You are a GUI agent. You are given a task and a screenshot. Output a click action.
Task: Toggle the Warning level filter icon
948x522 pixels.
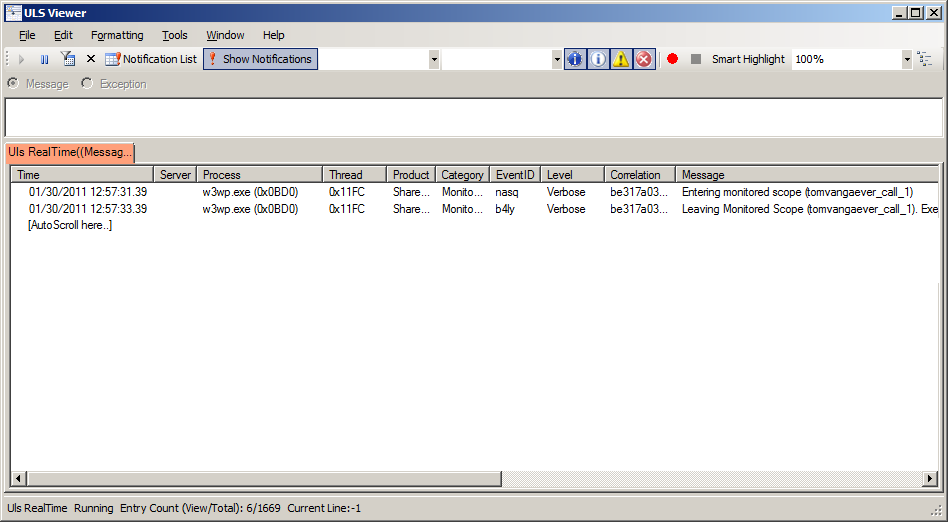(621, 59)
